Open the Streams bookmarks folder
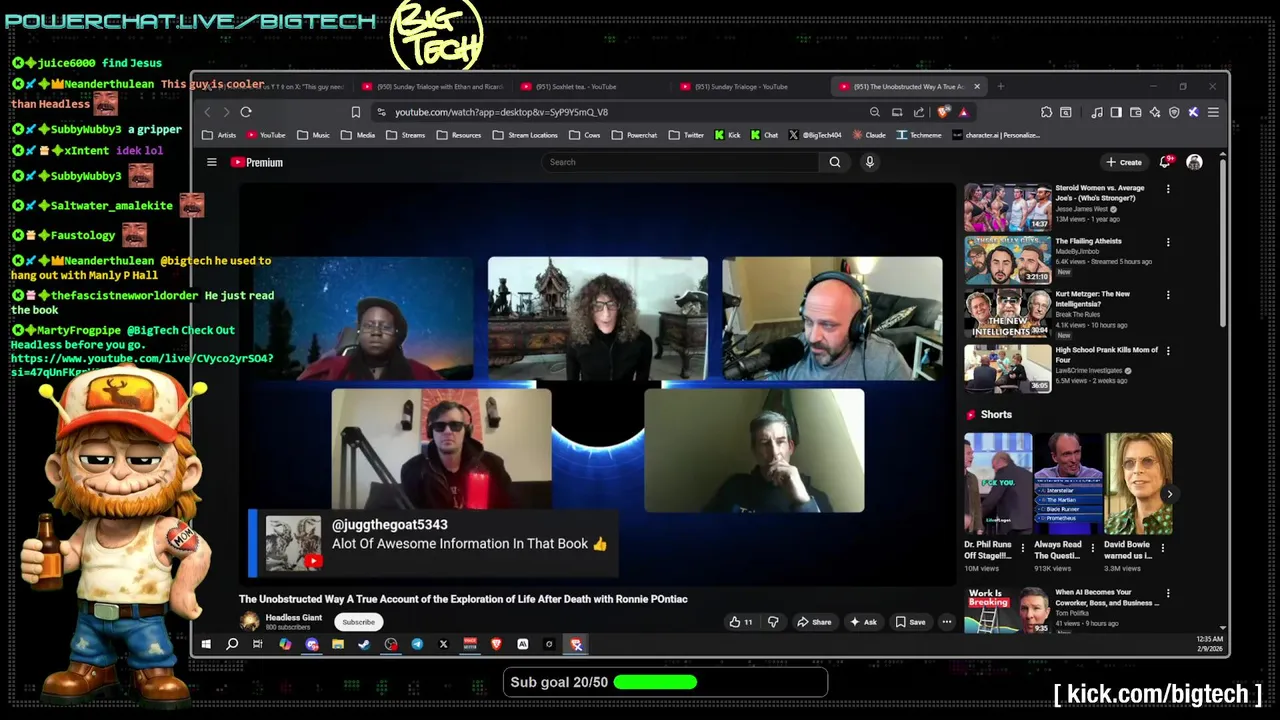Image resolution: width=1280 pixels, height=720 pixels. [x=406, y=135]
